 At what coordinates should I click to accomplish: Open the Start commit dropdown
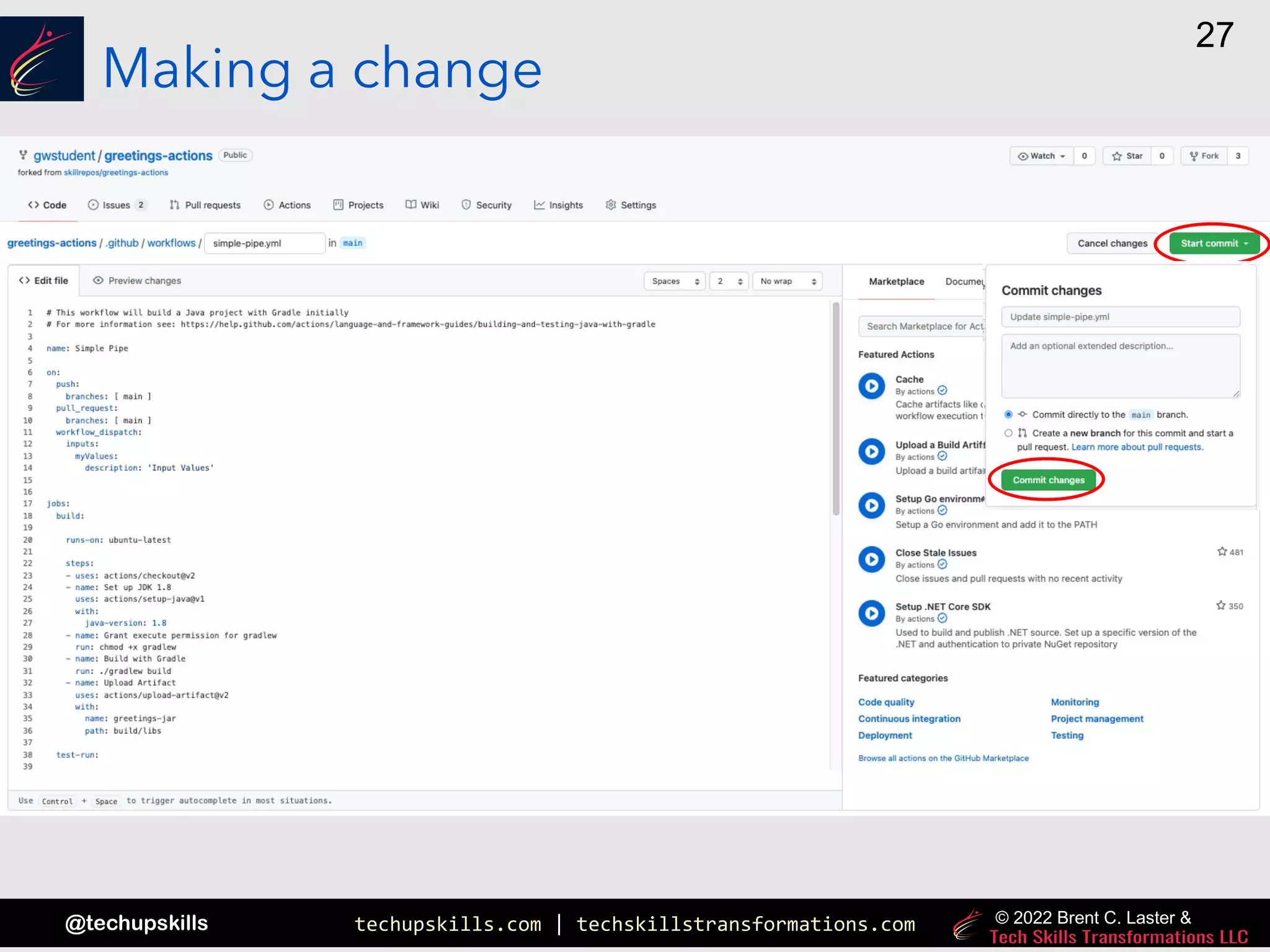point(1214,244)
